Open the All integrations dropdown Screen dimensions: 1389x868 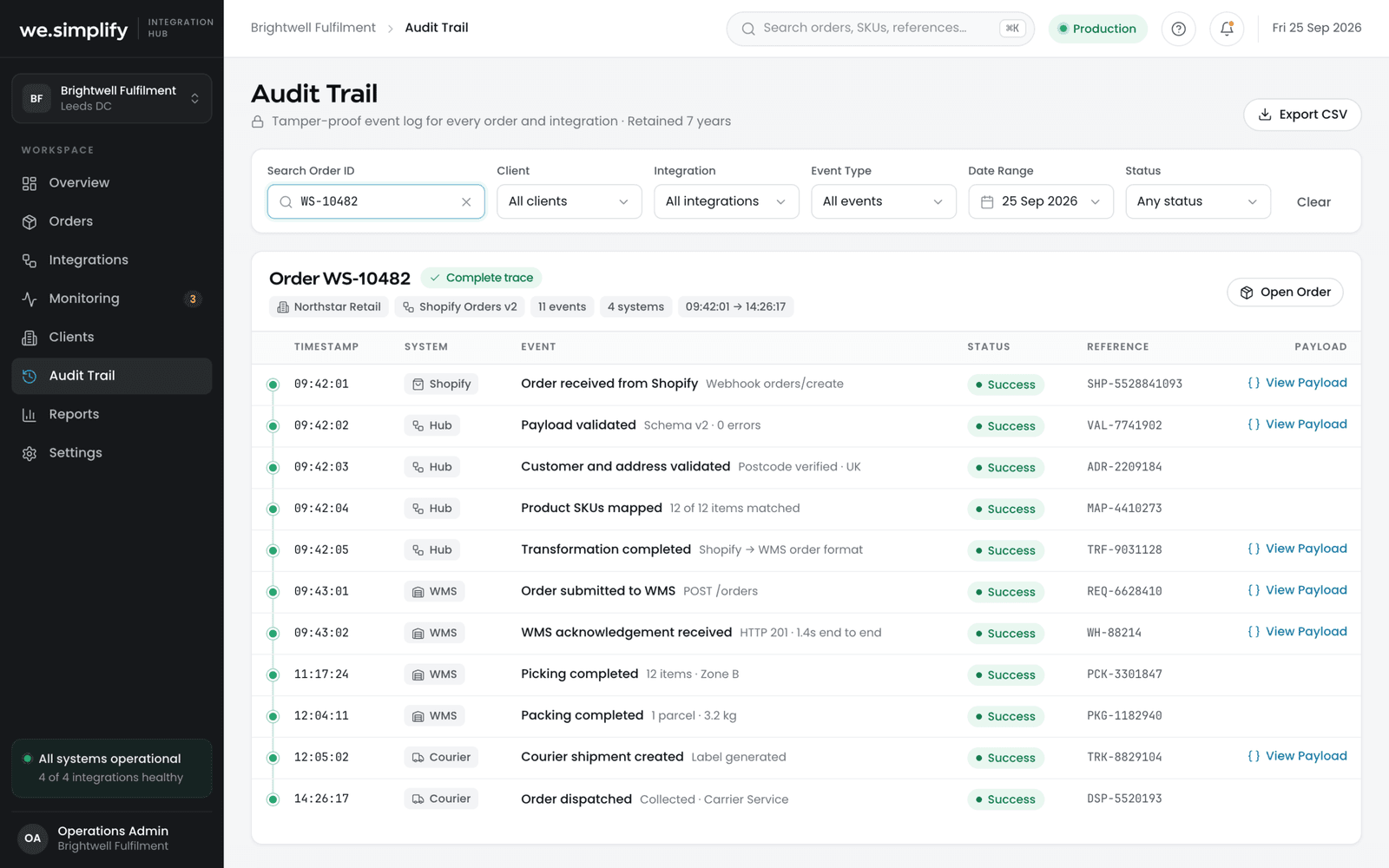click(727, 201)
